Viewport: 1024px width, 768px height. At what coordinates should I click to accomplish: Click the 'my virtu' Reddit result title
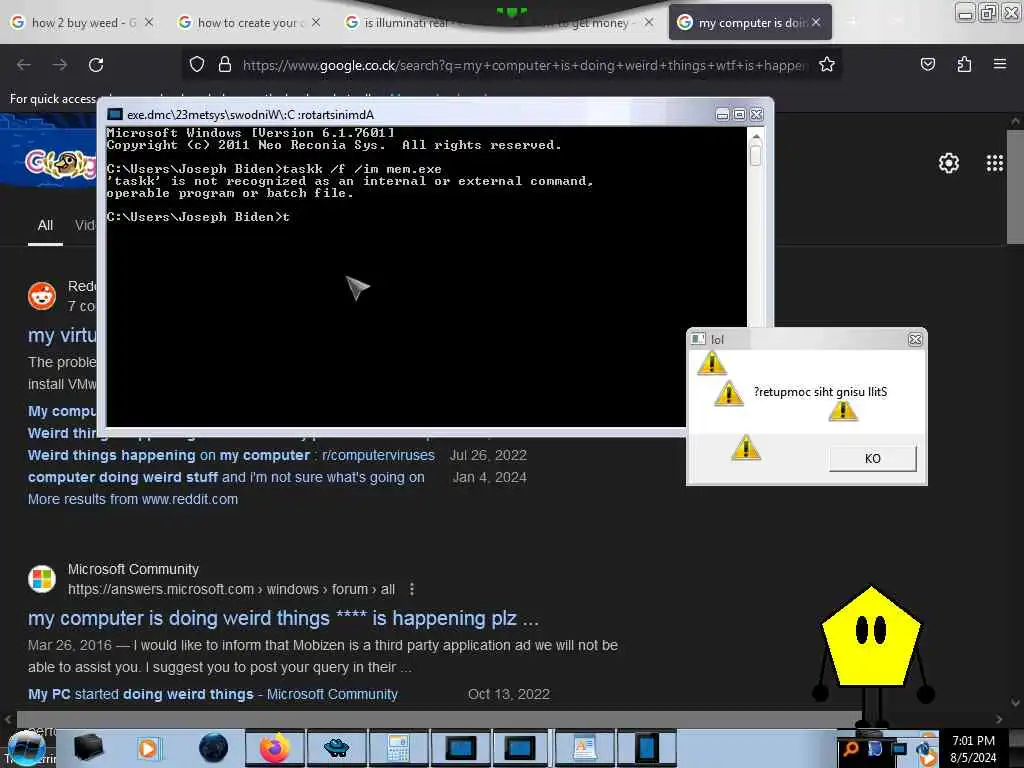[x=62, y=336]
